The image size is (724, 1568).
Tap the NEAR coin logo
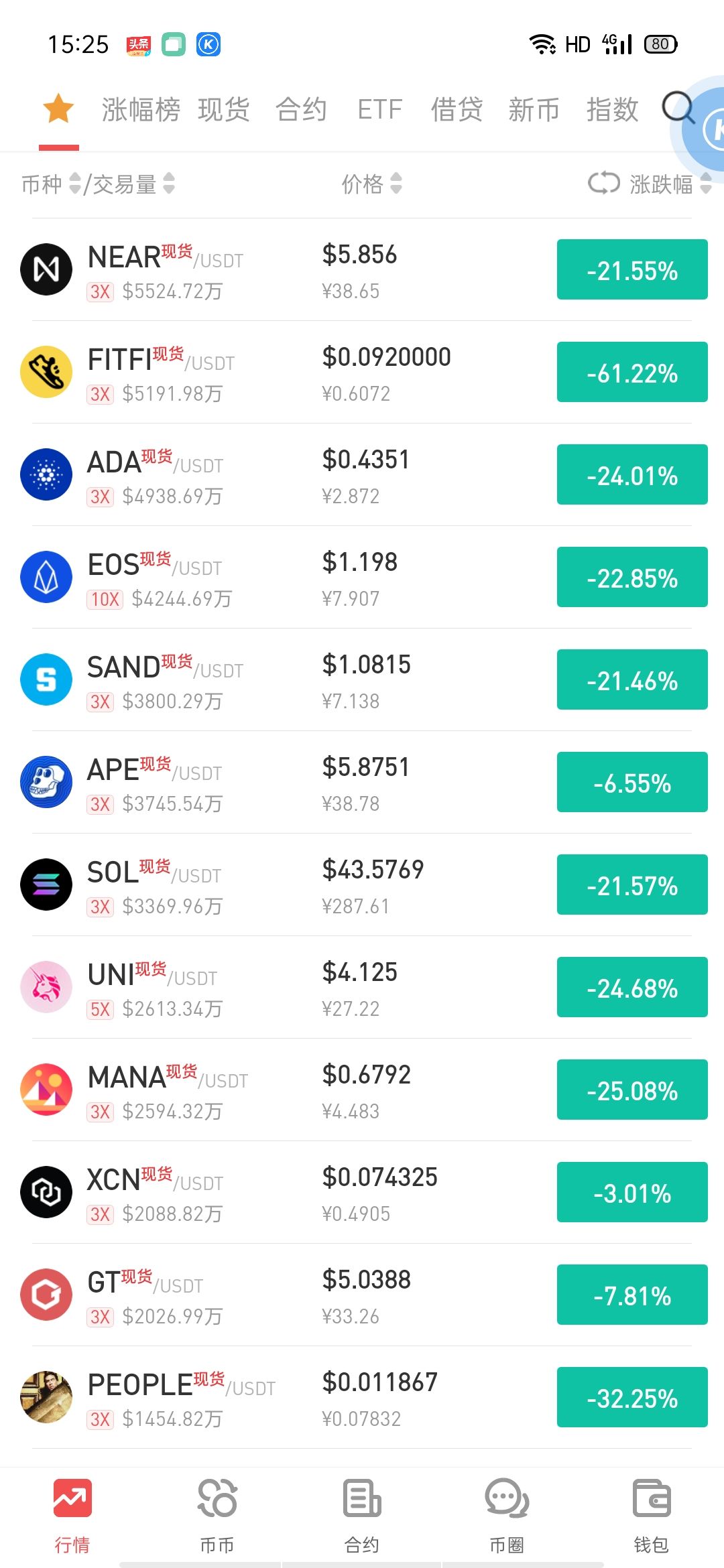click(46, 269)
